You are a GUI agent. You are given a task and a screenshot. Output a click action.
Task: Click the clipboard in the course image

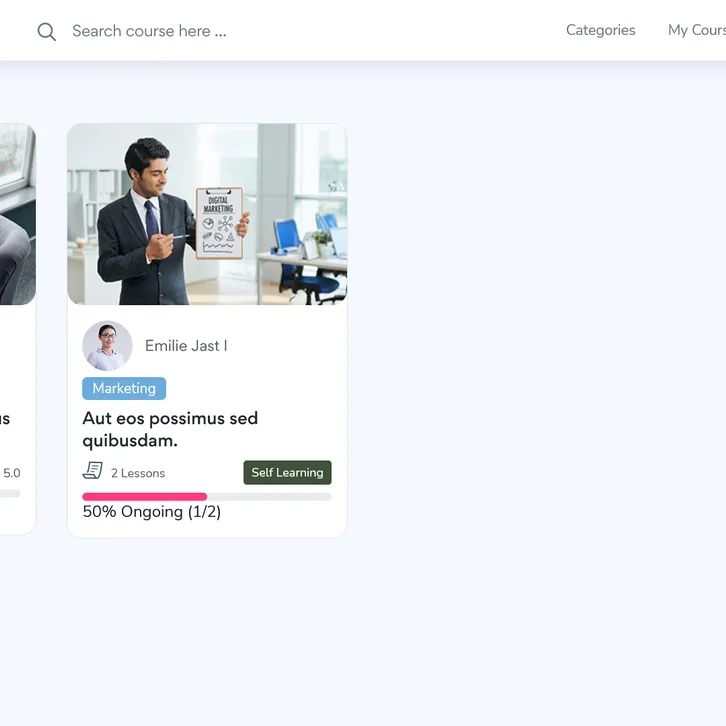pos(219,223)
